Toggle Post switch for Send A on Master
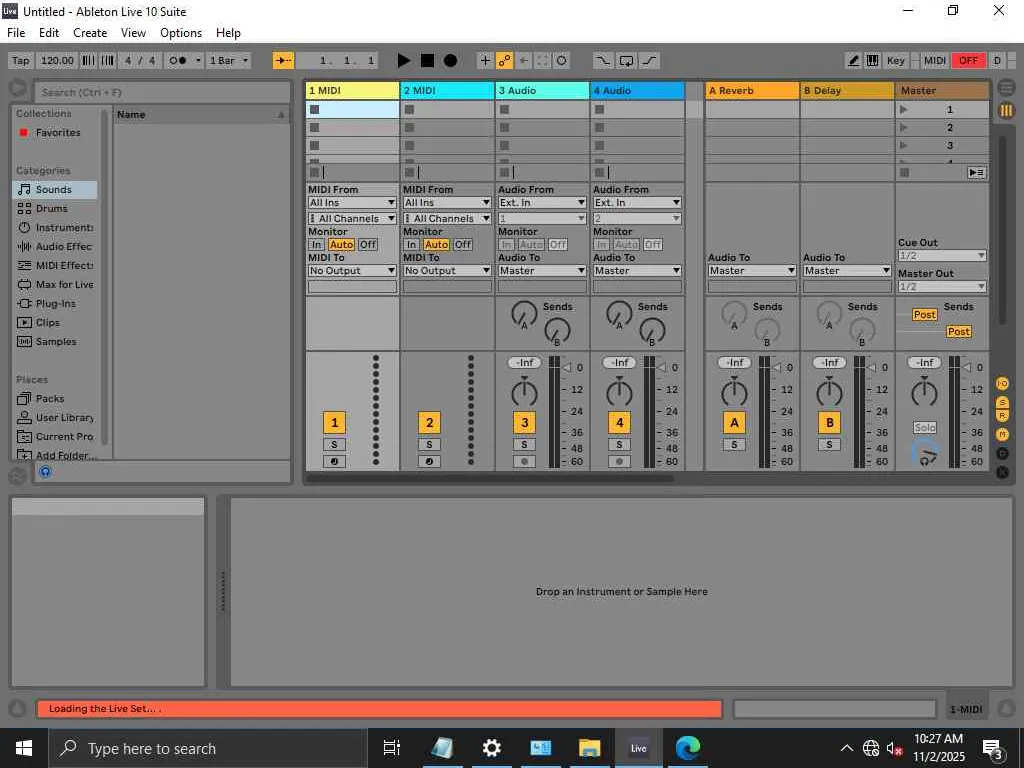The image size is (1024, 768). (x=924, y=315)
